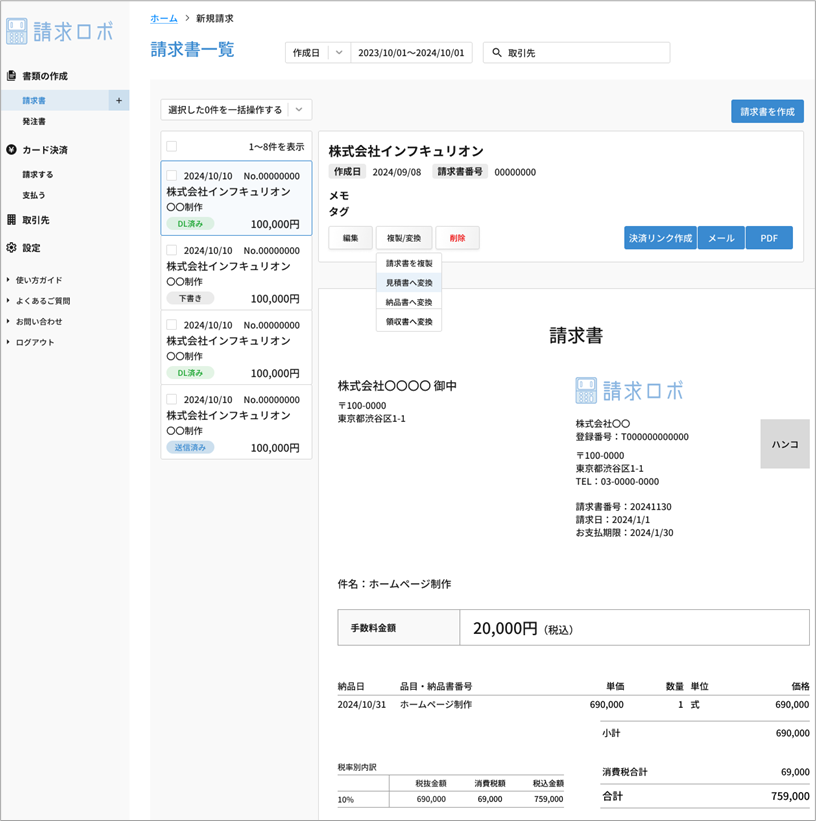Expand ログアウト in sidebar
Image resolution: width=816 pixels, height=821 pixels.
click(30, 342)
